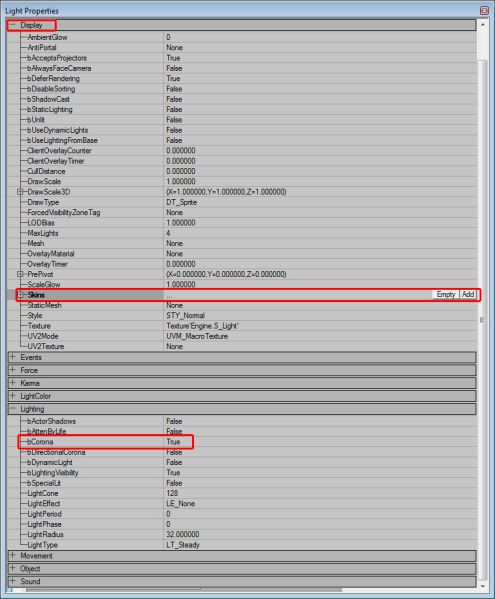
Task: Collapse the Display category
Action: [x=13, y=25]
